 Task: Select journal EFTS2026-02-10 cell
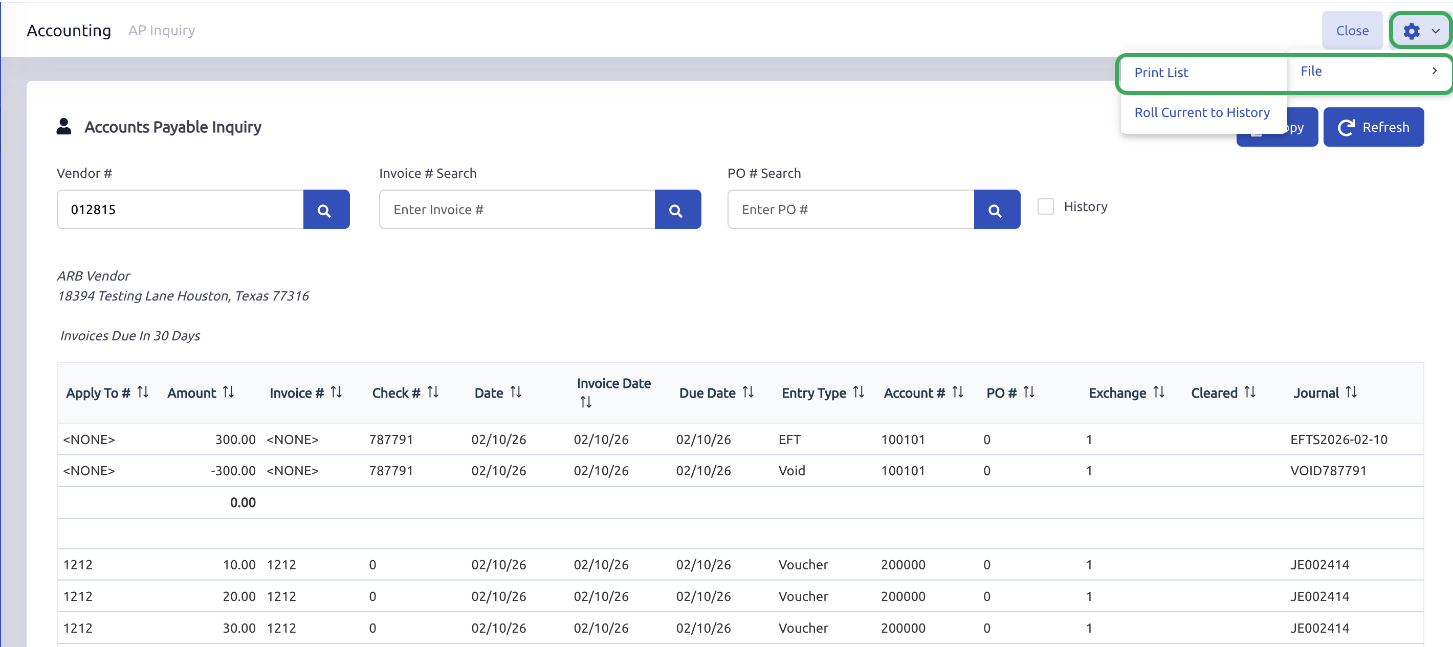pos(1339,439)
